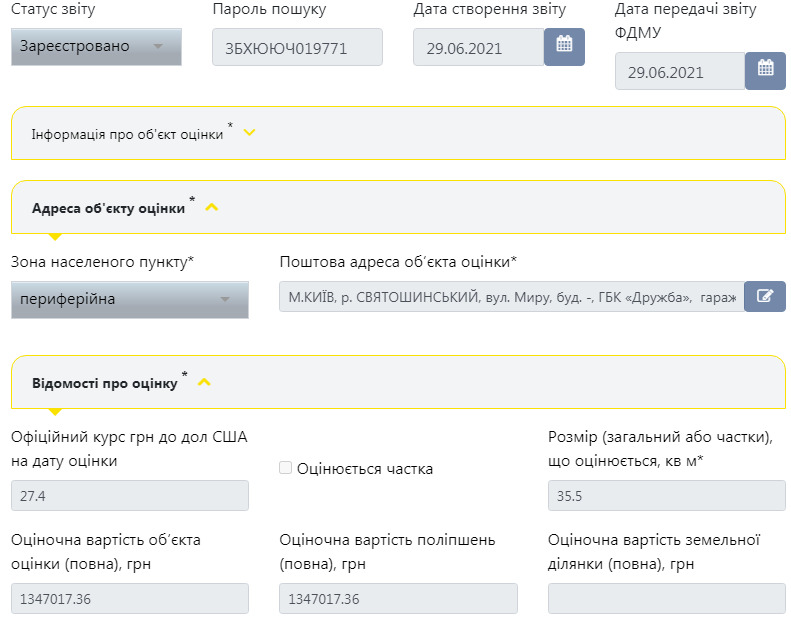Image resolution: width=791 pixels, height=618 pixels.
Task: Open the 'Статус звіту' dropdown
Action: 96,47
